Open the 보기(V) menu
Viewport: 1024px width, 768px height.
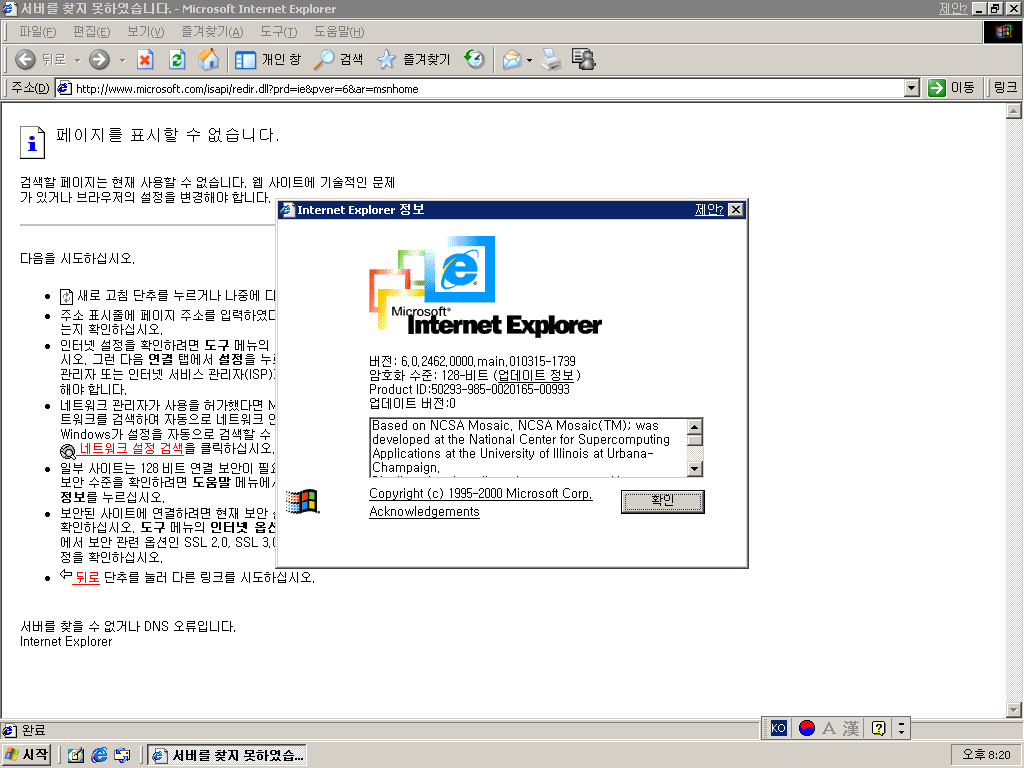pos(145,31)
